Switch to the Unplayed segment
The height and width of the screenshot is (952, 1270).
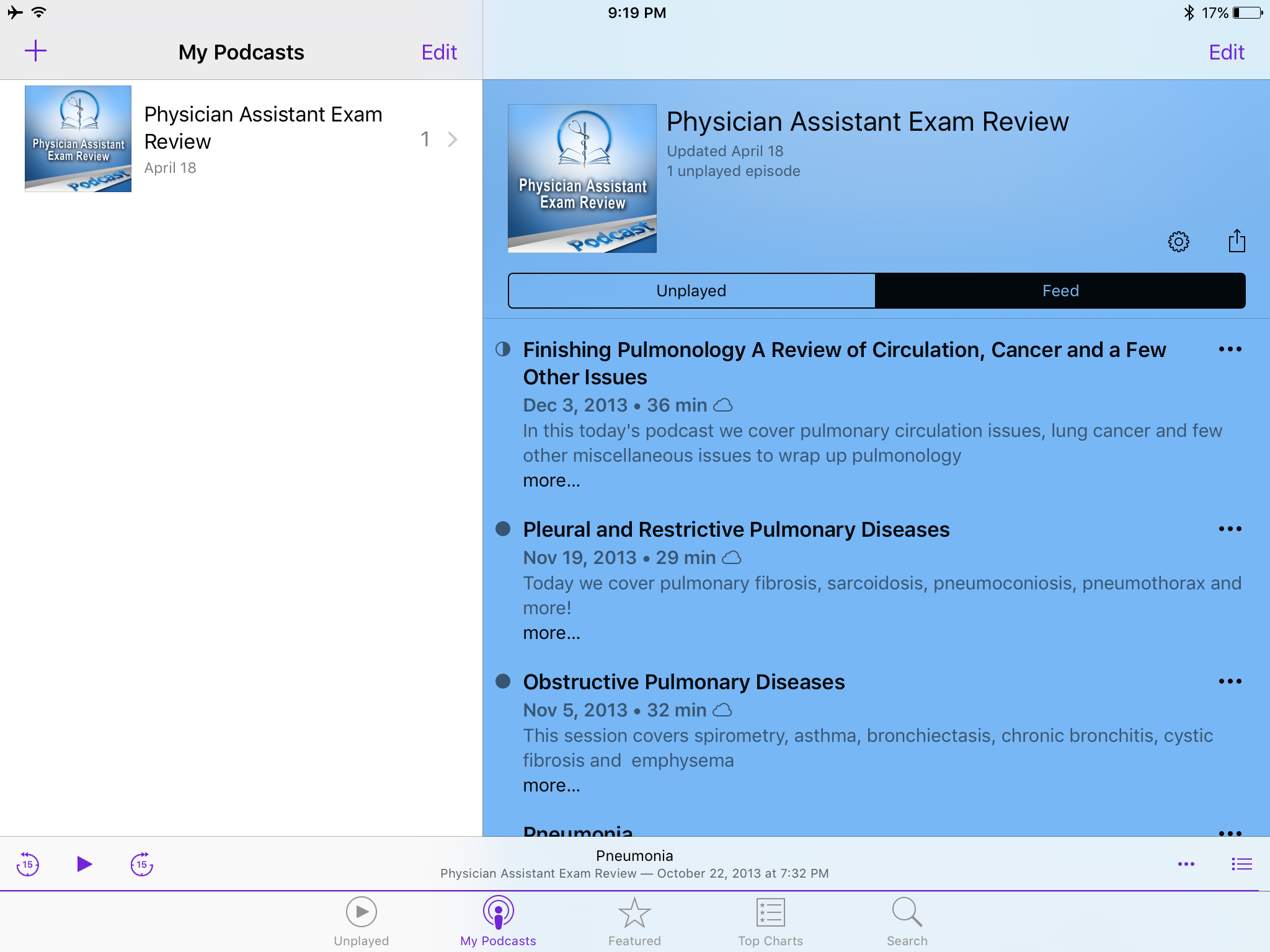tap(691, 291)
